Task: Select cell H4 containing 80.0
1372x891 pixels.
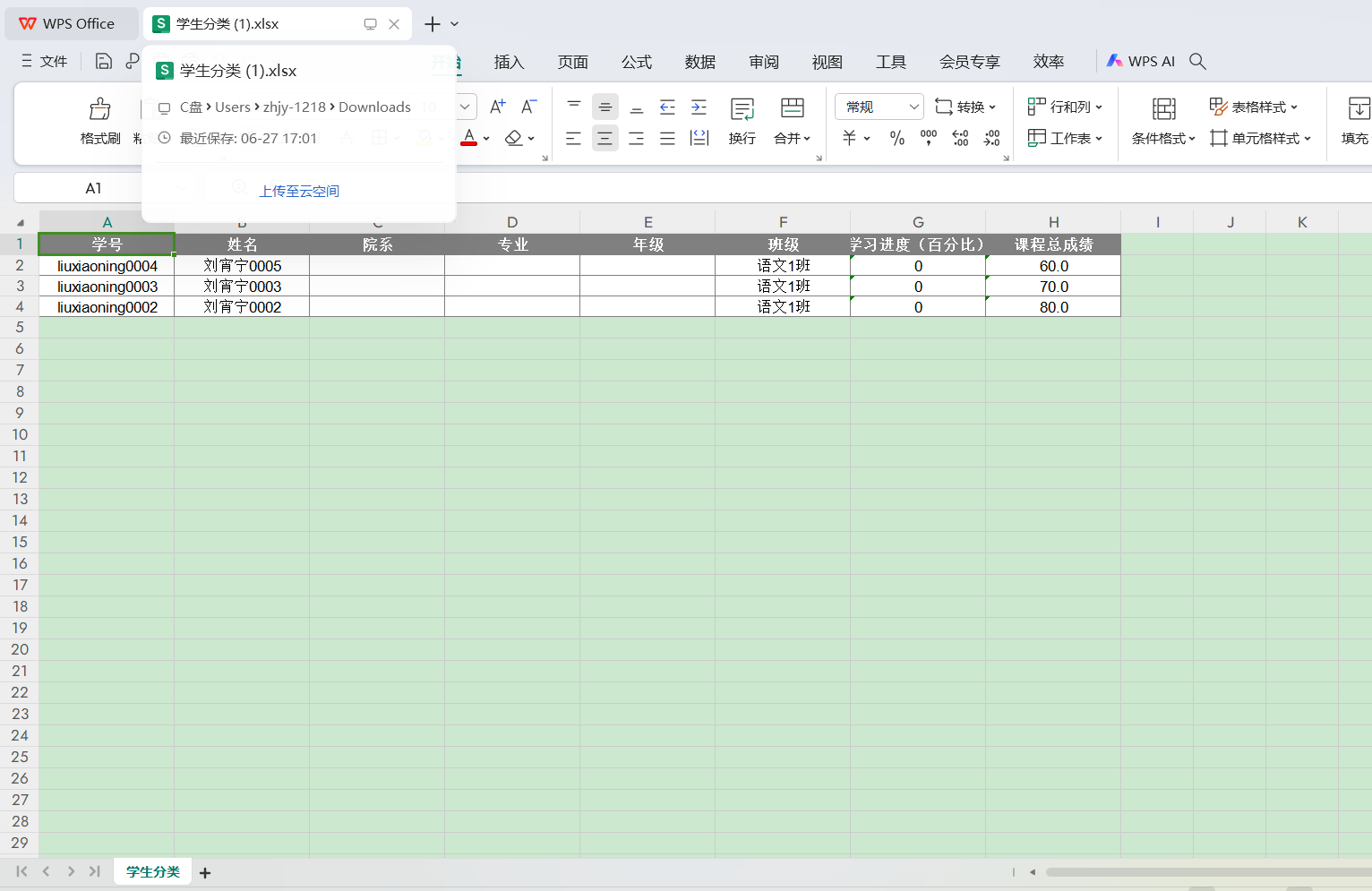Action: tap(1053, 307)
